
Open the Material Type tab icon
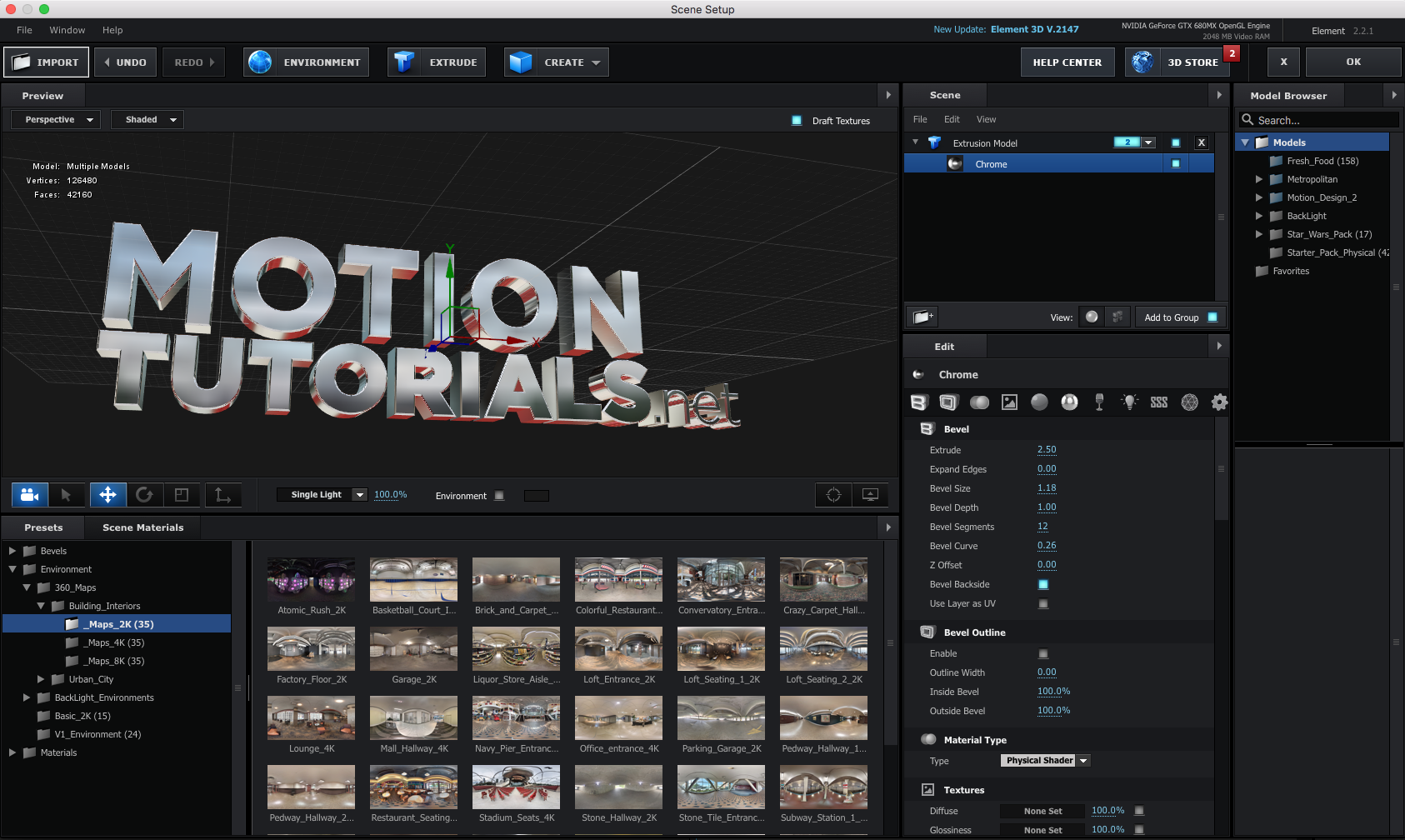979,402
